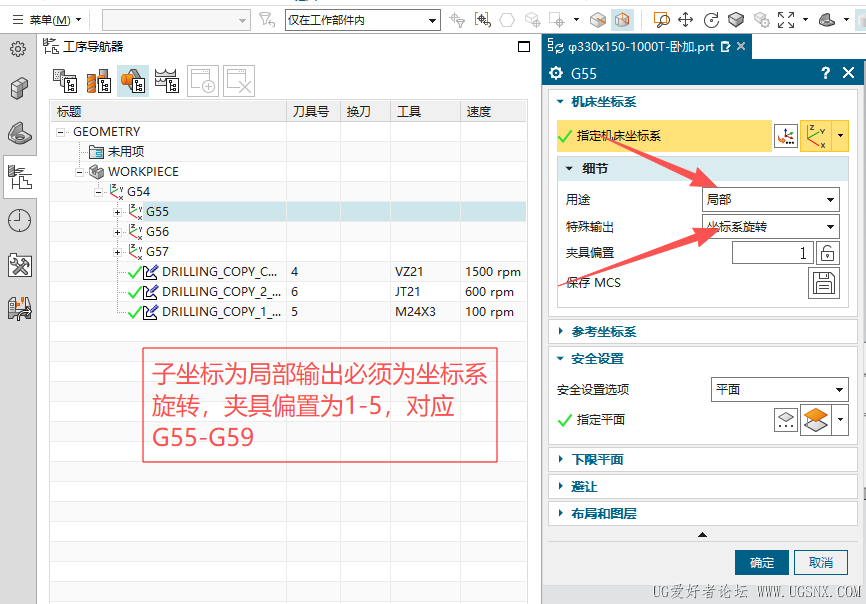Click the plane dialog icon beside 指定平面

(x=786, y=420)
